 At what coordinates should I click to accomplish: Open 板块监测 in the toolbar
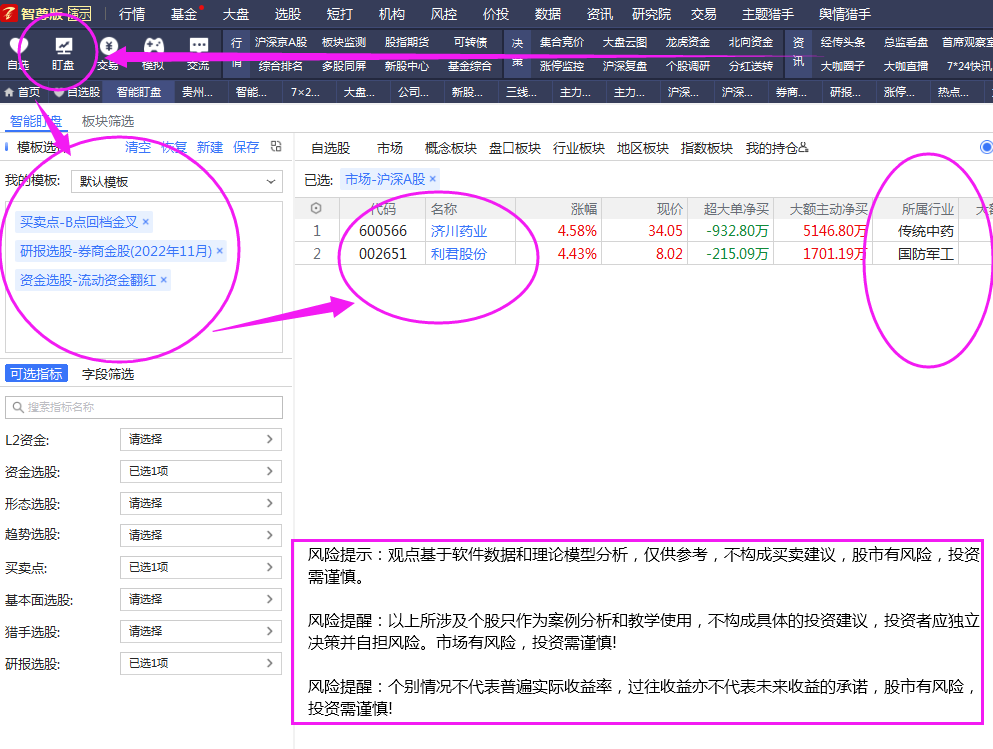click(344, 42)
